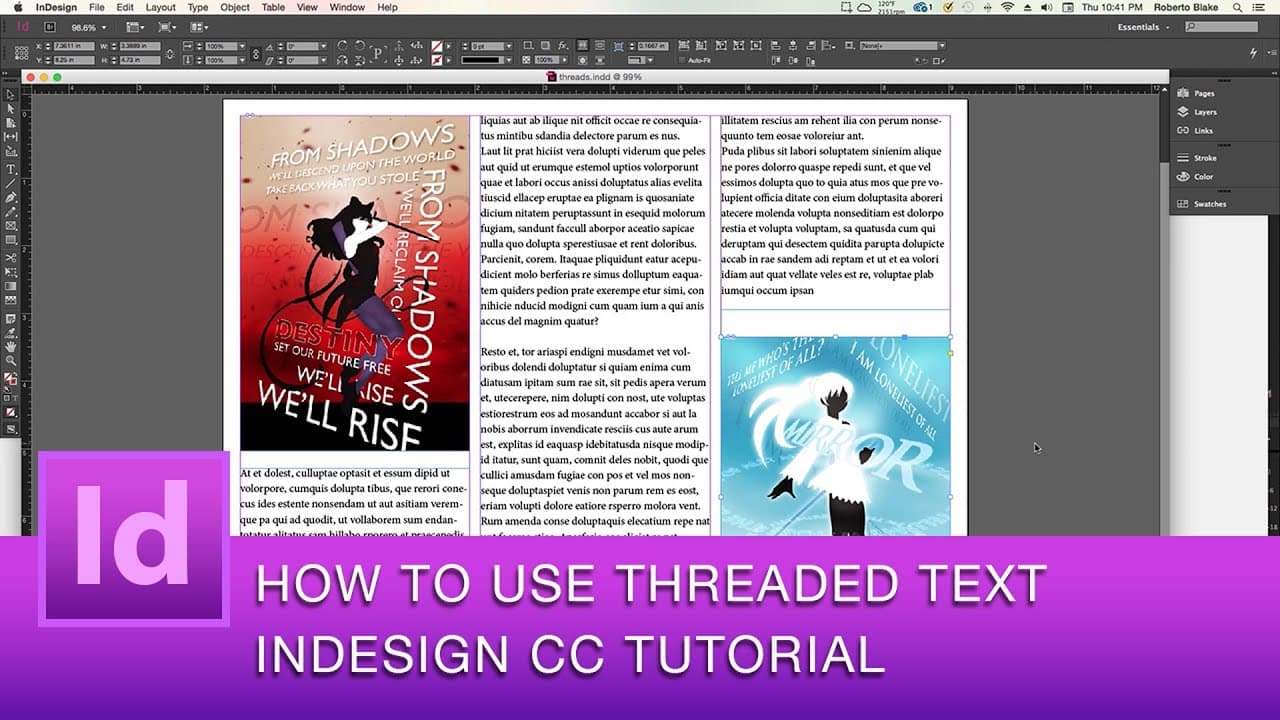The width and height of the screenshot is (1280, 720).
Task: Open the Spotlight search magnifier
Action: 1236,7
